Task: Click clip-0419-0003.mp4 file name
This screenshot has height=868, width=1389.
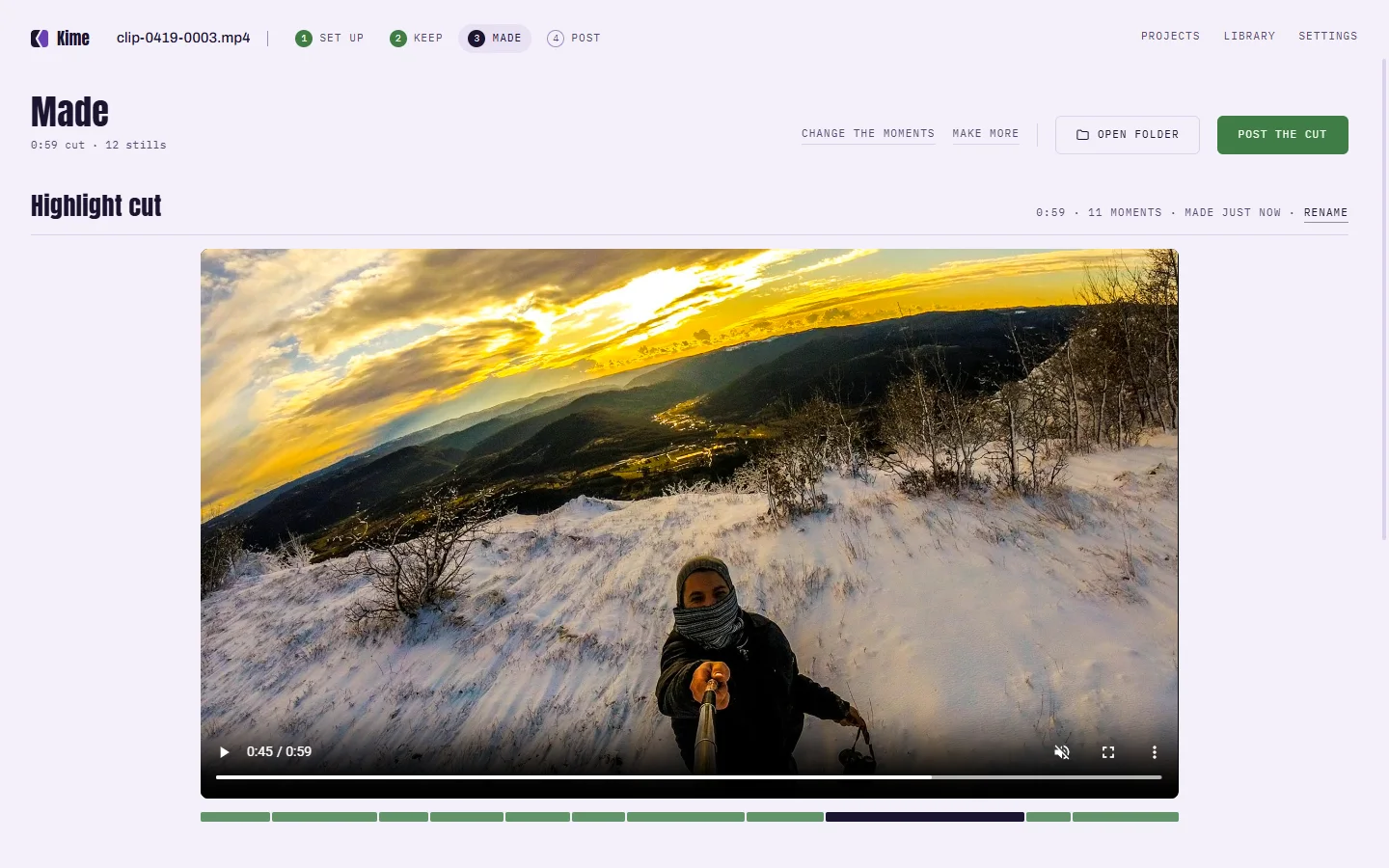Action: tap(183, 38)
